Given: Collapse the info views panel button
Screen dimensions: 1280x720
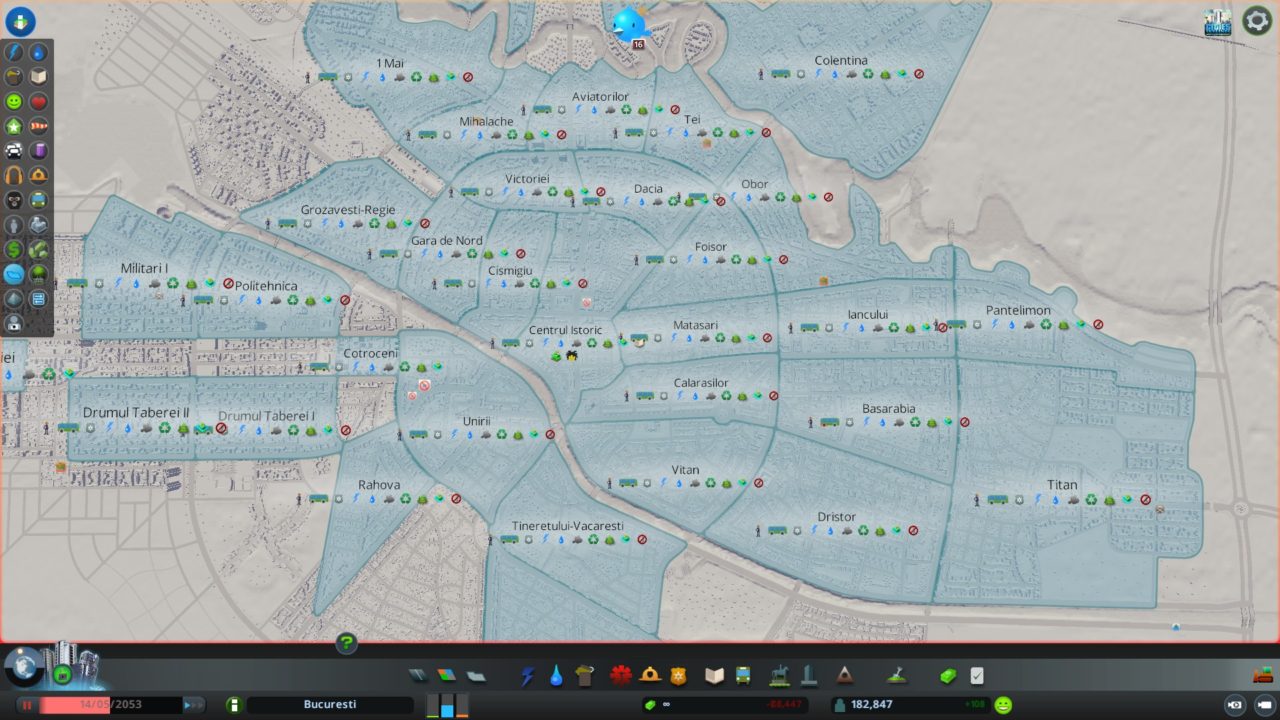Looking at the screenshot, I should tap(20, 21).
